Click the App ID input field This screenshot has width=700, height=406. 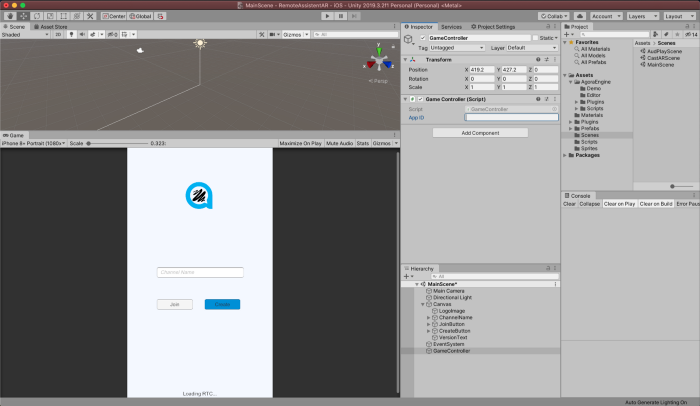tap(511, 117)
